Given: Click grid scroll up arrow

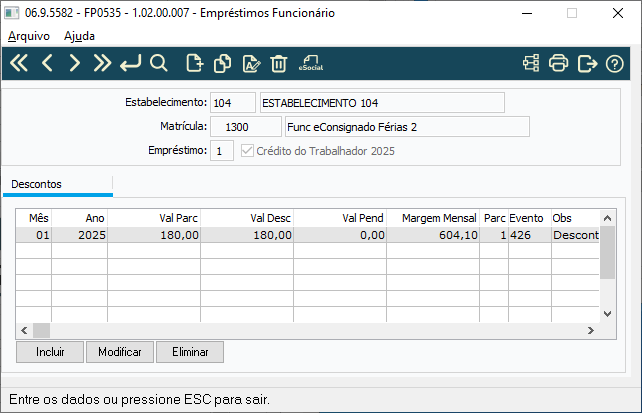Looking at the screenshot, I should click(x=608, y=218).
